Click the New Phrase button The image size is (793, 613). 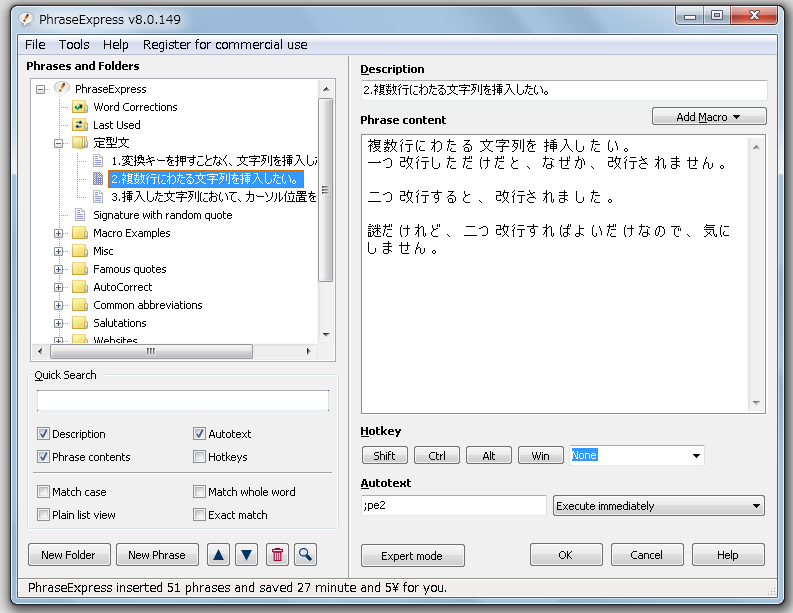tap(157, 555)
